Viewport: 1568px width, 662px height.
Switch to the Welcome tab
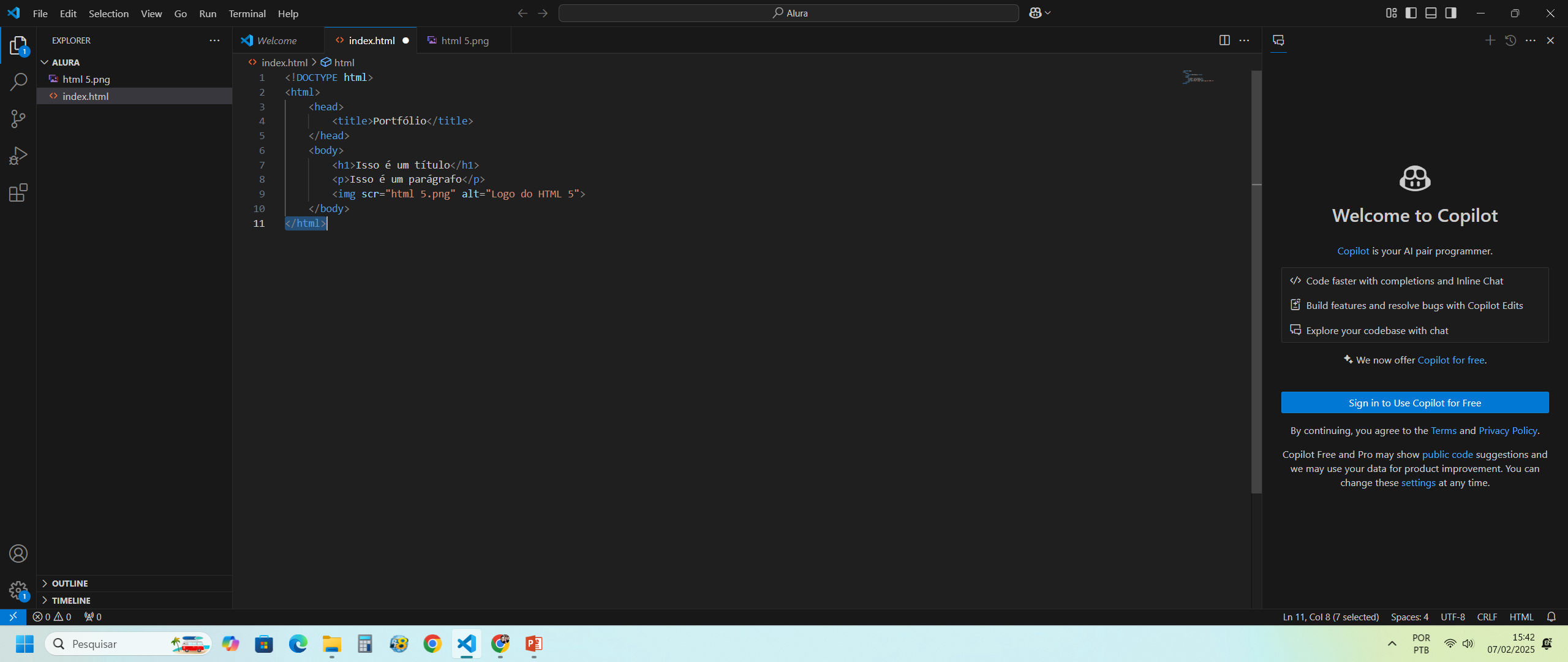pyautogui.click(x=278, y=40)
